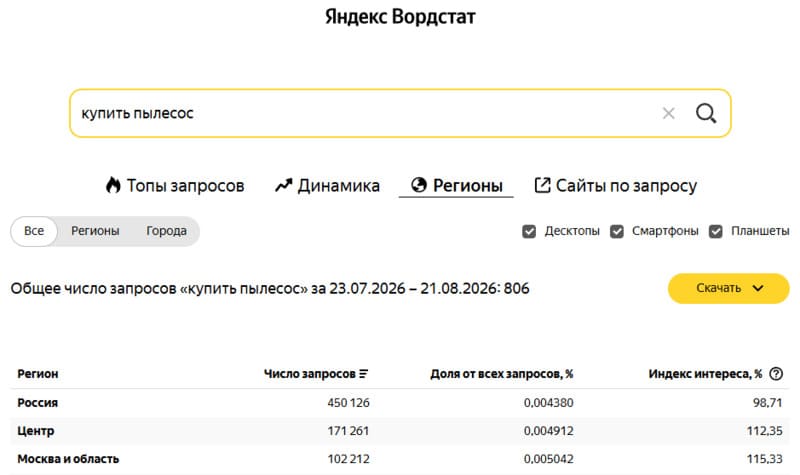Viewport: 800px width, 475px height.
Task: Click the Яндекс Вордстат title
Action: coord(400,17)
